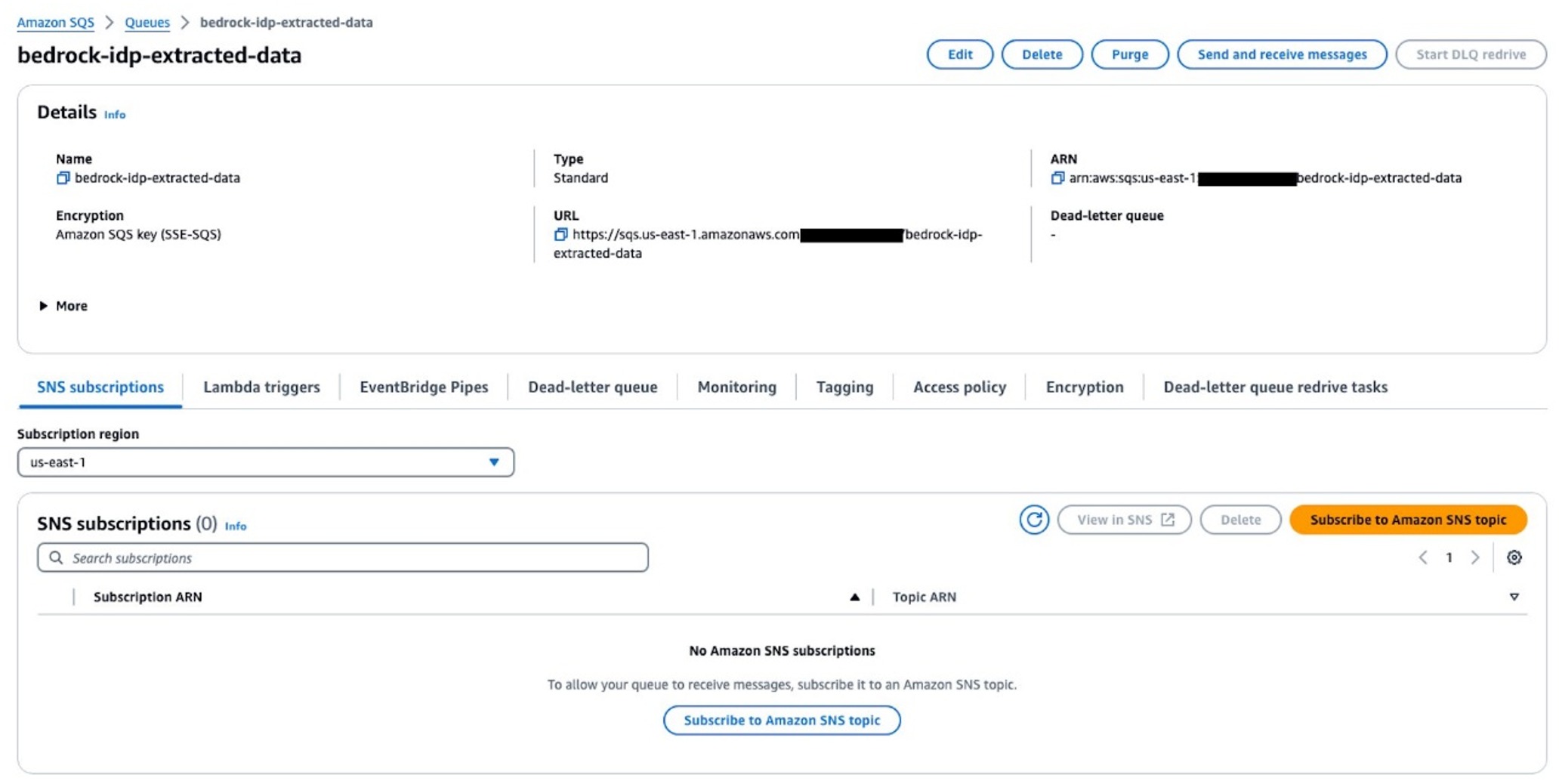The height and width of the screenshot is (784, 1559).
Task: Open Info link next to Details
Action: 115,115
